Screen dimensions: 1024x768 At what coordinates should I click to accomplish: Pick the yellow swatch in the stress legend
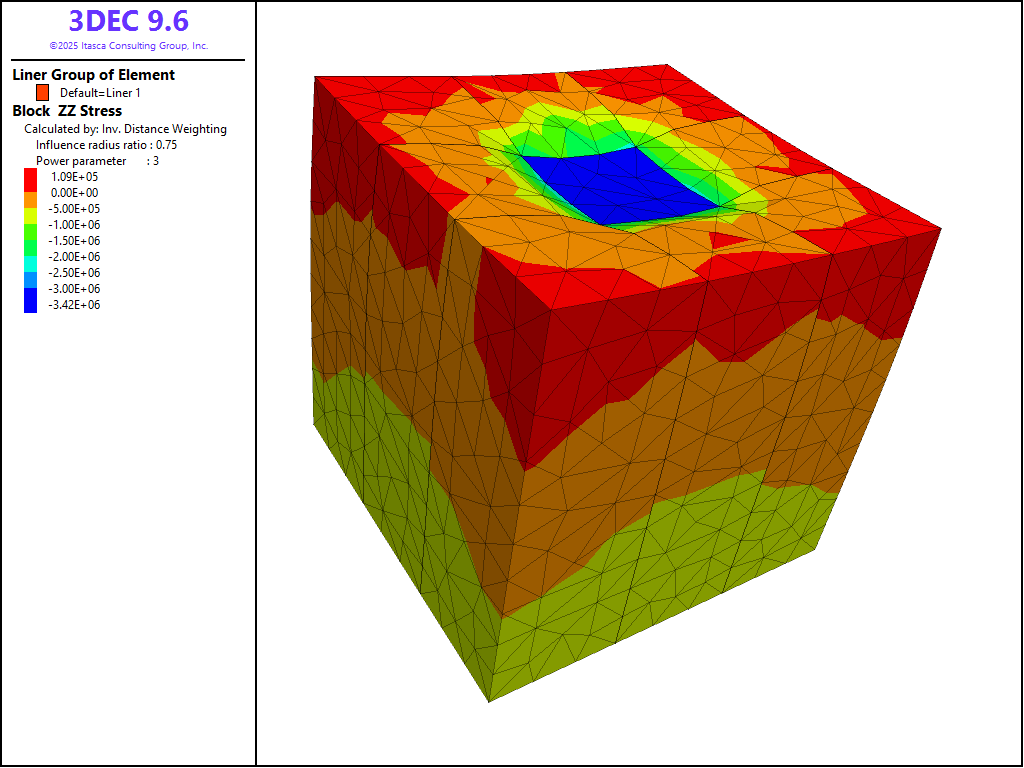point(30,208)
